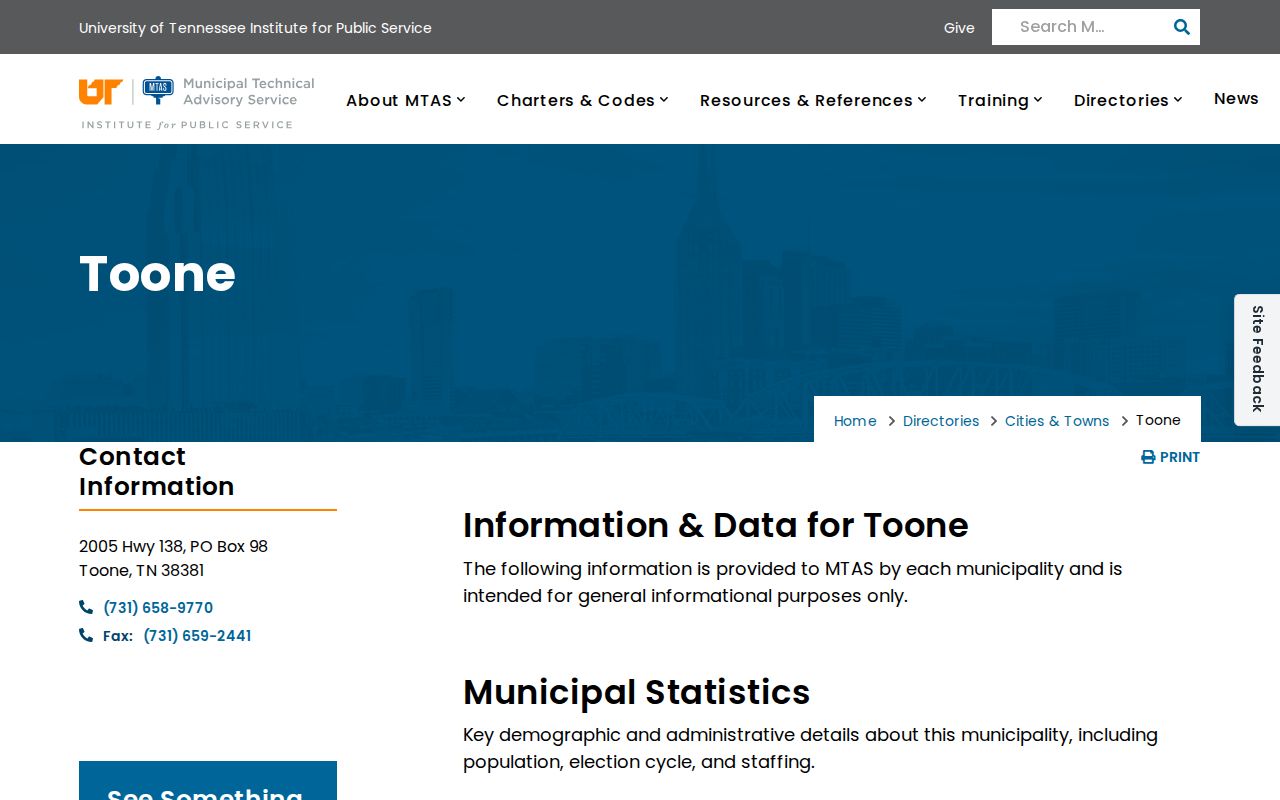Click the Give link in top bar
1280x800 pixels.
[x=959, y=28]
